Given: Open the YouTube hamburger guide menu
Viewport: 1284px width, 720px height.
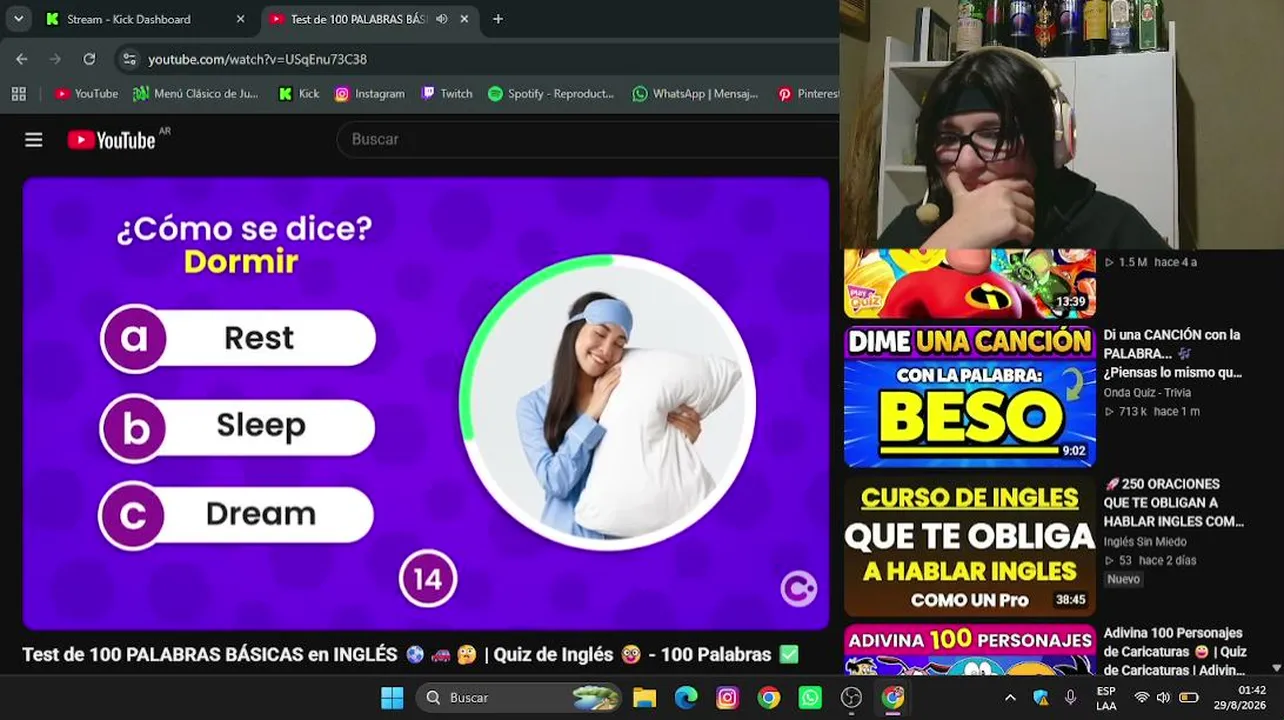Looking at the screenshot, I should (34, 140).
